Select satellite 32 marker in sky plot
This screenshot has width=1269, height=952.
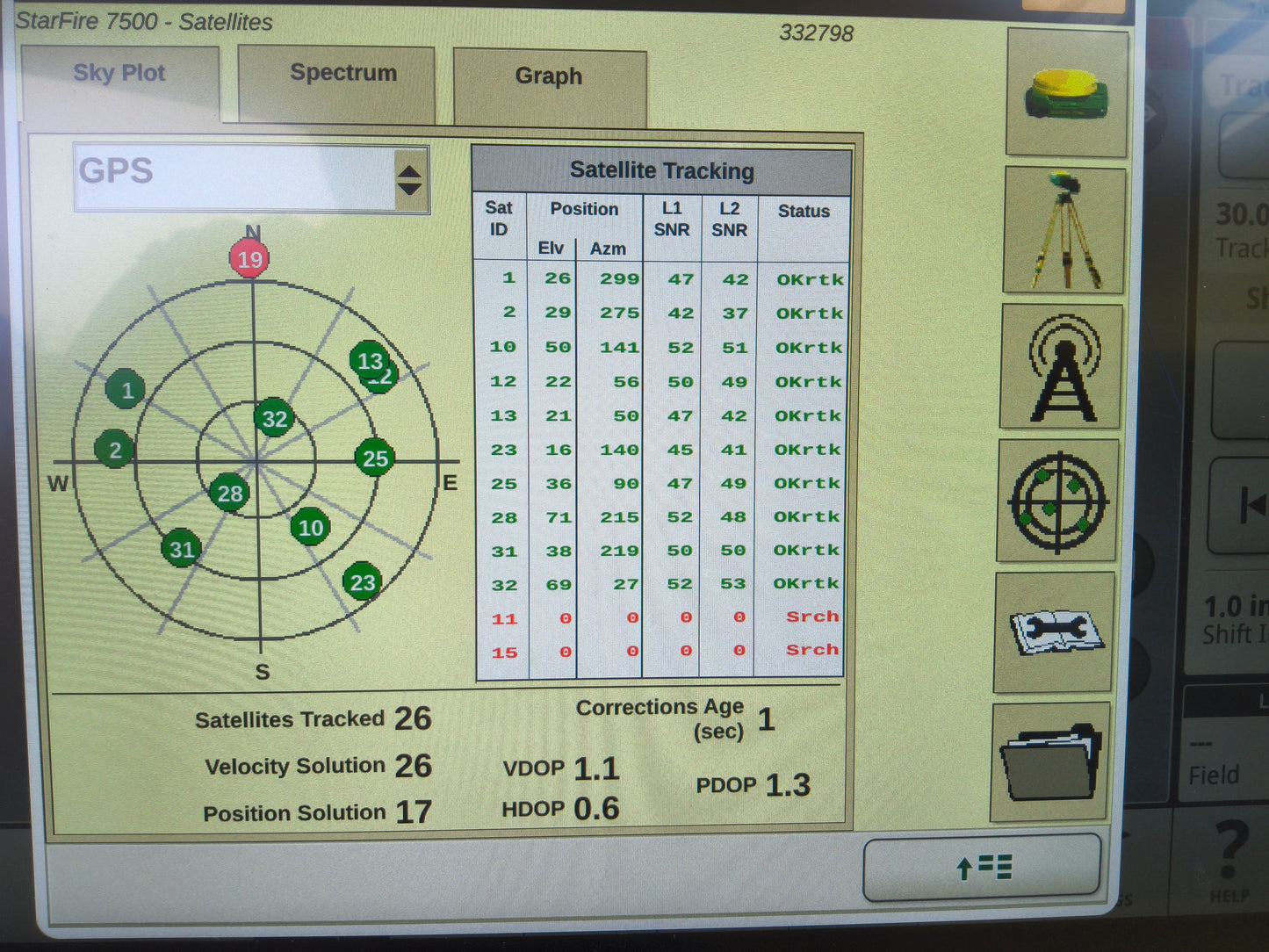[274, 419]
